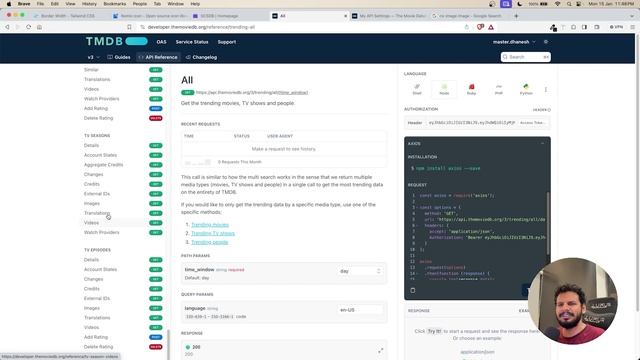Click the Header token input field

point(471,122)
